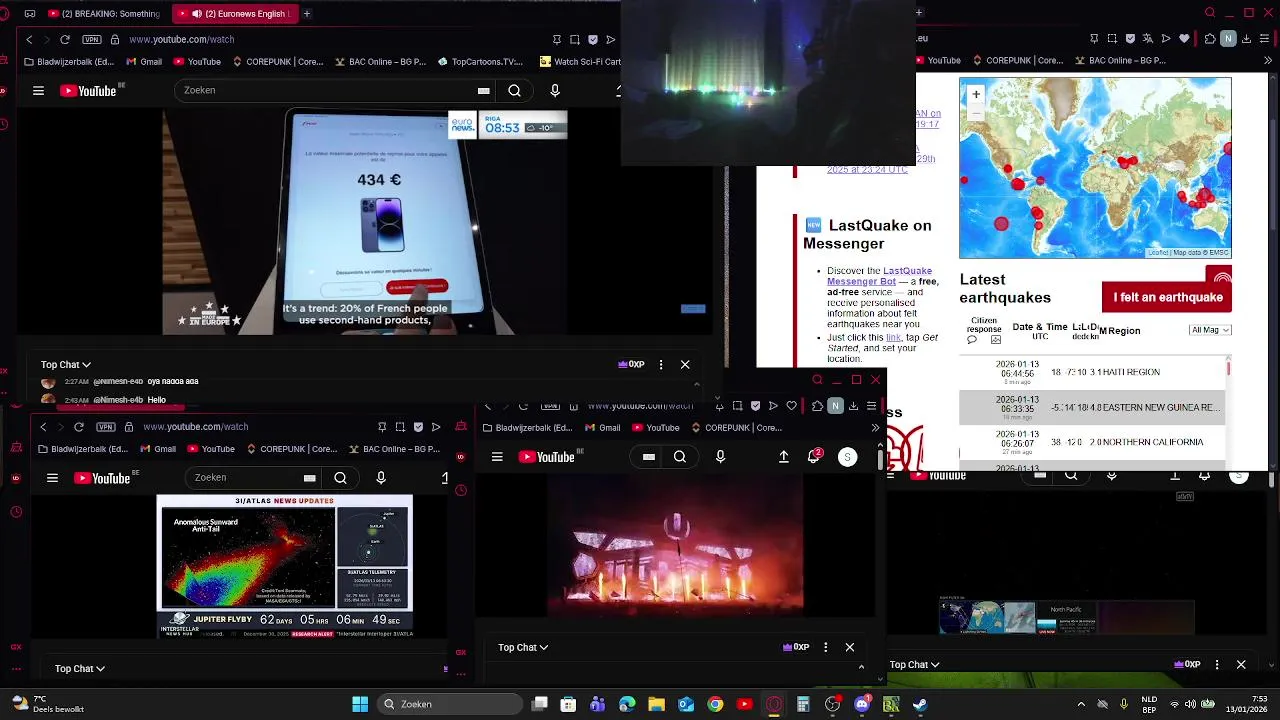
Task: Select HAITI REGION earthquake row
Action: tap(1092, 372)
